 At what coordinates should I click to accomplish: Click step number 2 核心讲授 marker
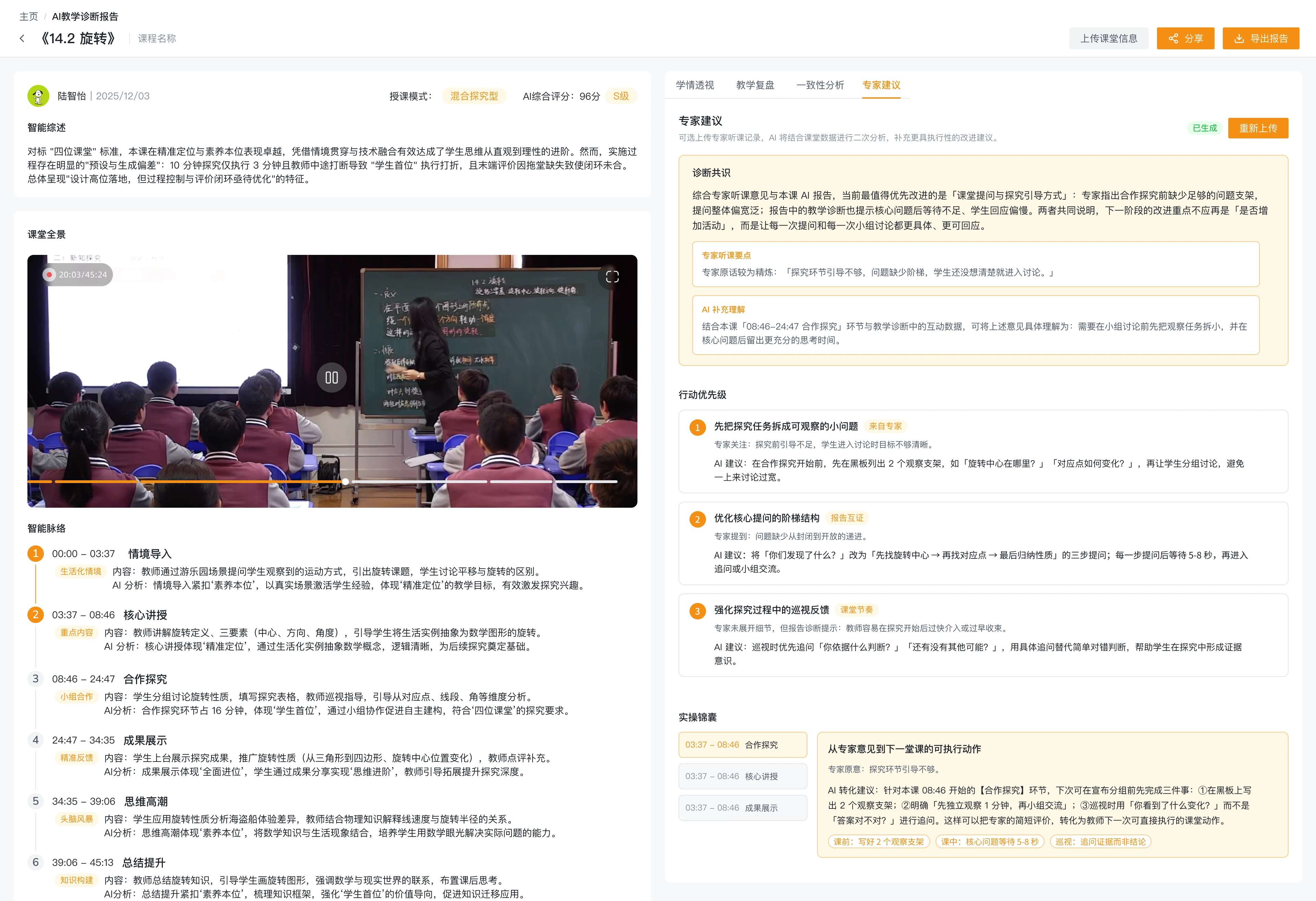point(36,615)
